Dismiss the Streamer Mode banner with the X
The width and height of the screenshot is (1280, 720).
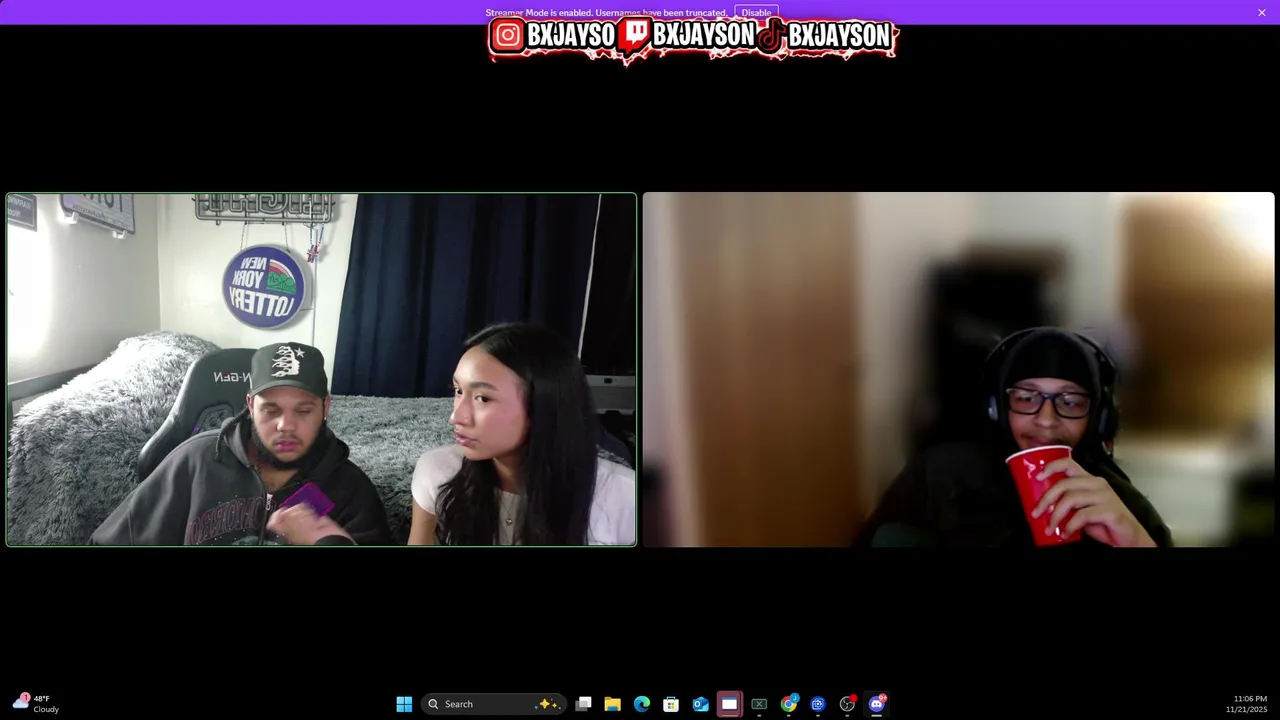click(1262, 12)
